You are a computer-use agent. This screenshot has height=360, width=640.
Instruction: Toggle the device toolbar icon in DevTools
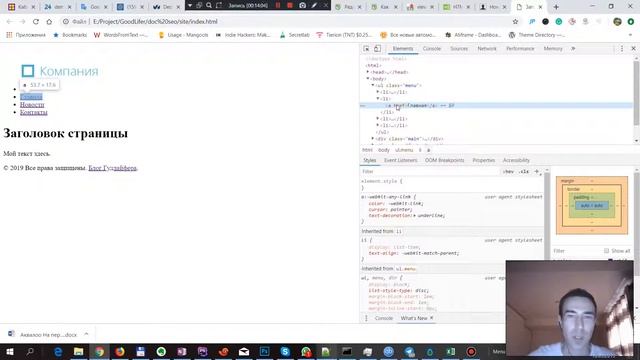377,49
